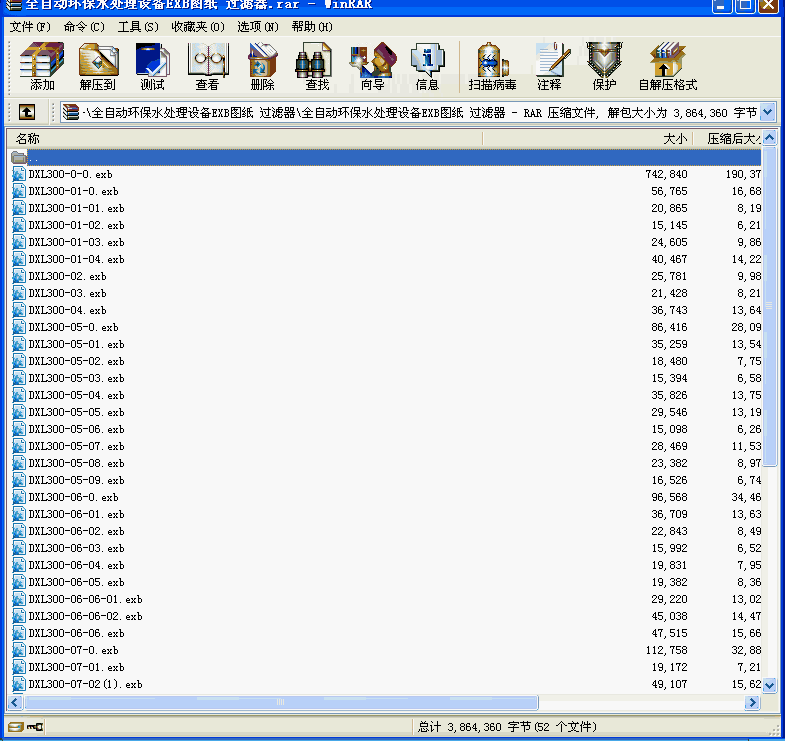
Task: Click the Protect (保护) shield icon
Action: tap(605, 66)
